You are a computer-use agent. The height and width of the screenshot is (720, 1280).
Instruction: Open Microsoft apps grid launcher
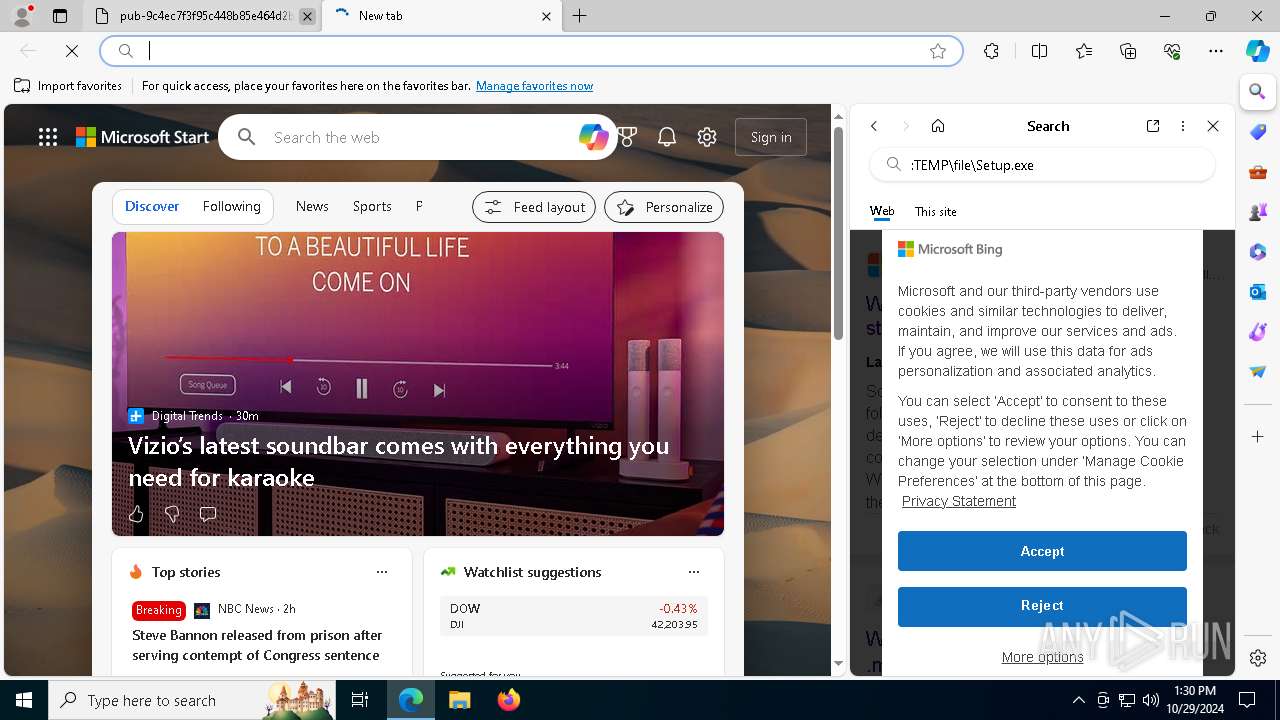click(x=48, y=137)
